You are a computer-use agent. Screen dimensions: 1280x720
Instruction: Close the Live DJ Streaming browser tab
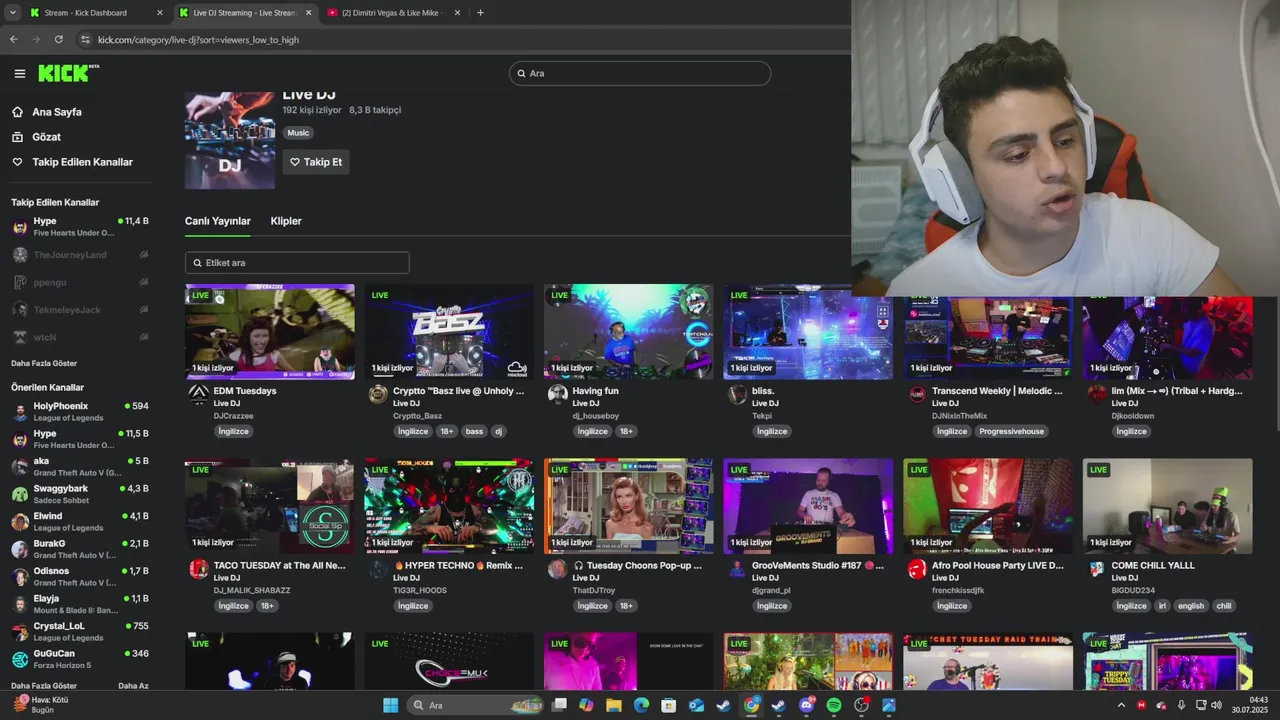tap(308, 13)
